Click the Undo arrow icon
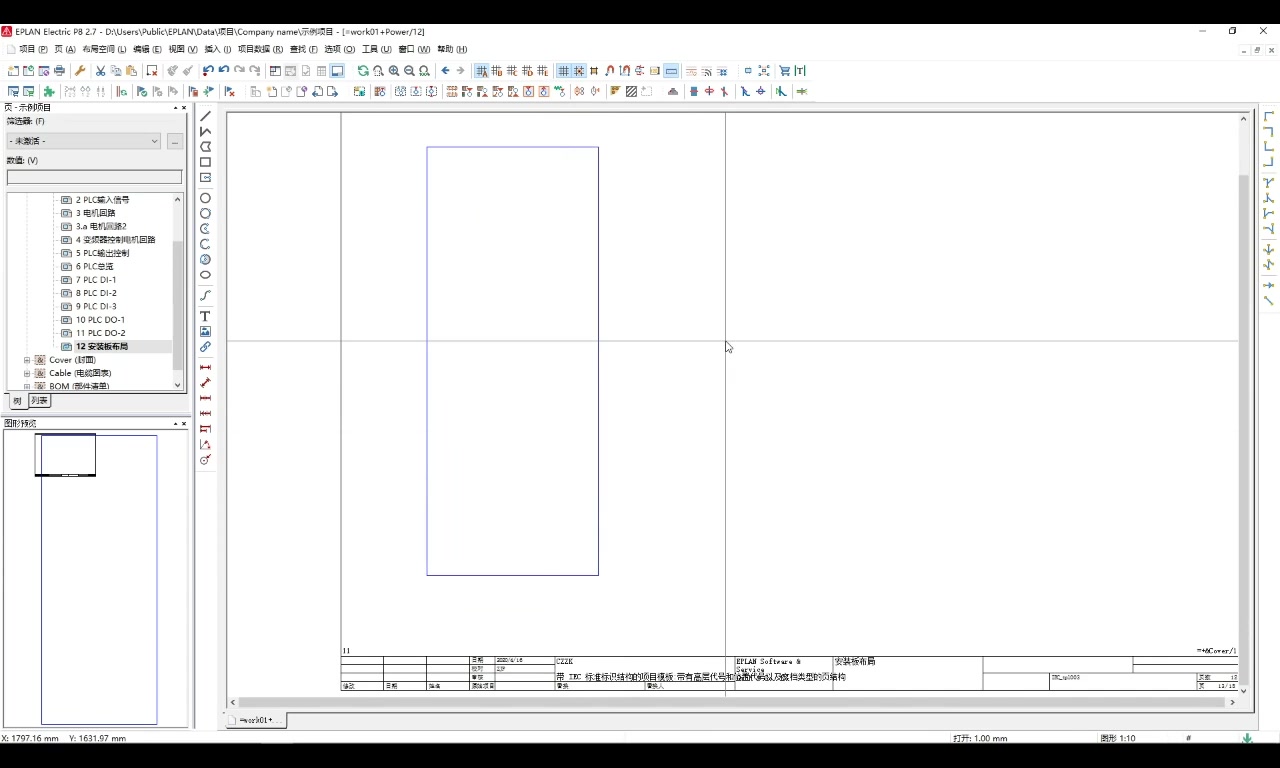 223,71
